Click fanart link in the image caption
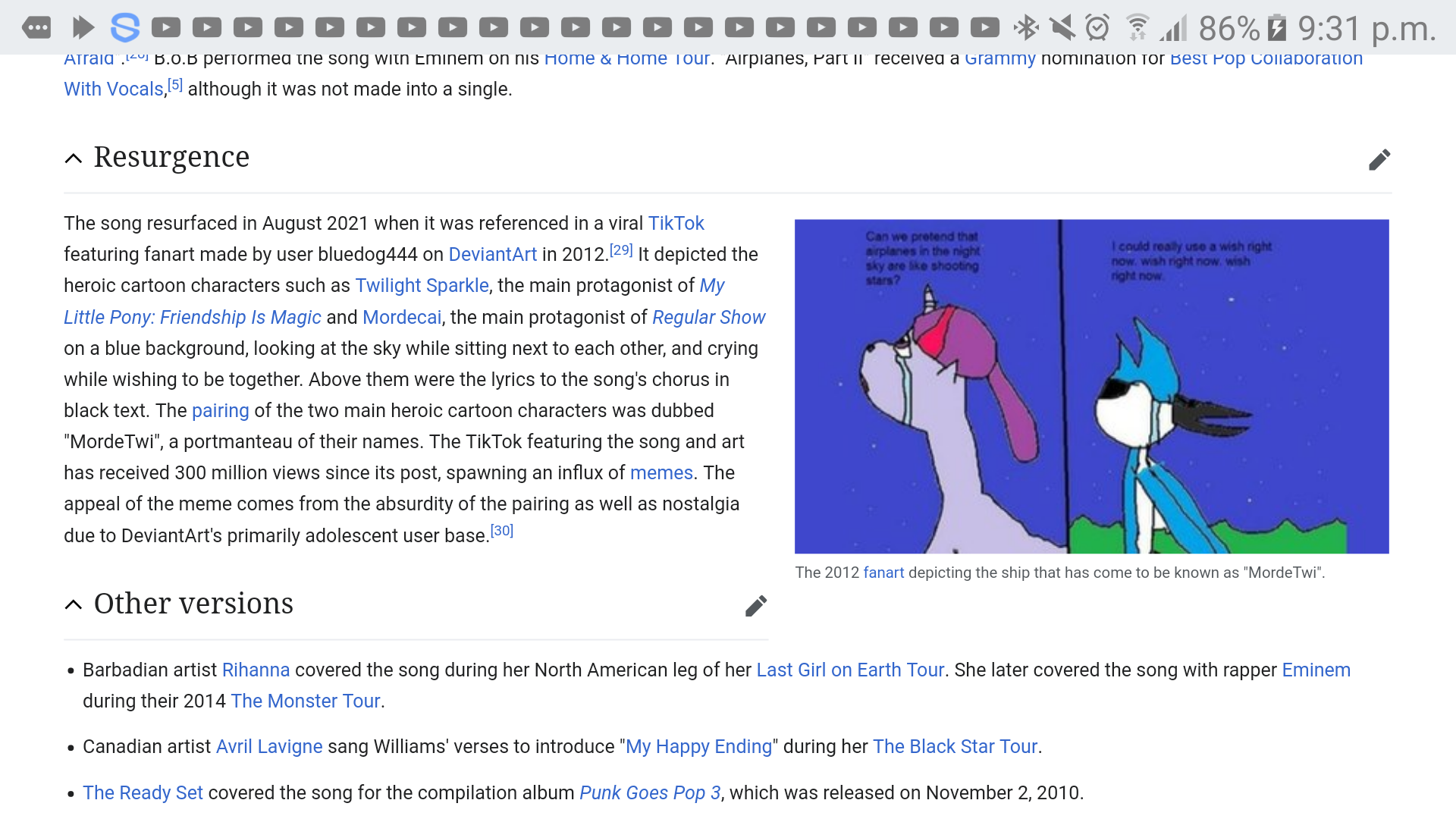This screenshot has height=819, width=1456. [883, 573]
